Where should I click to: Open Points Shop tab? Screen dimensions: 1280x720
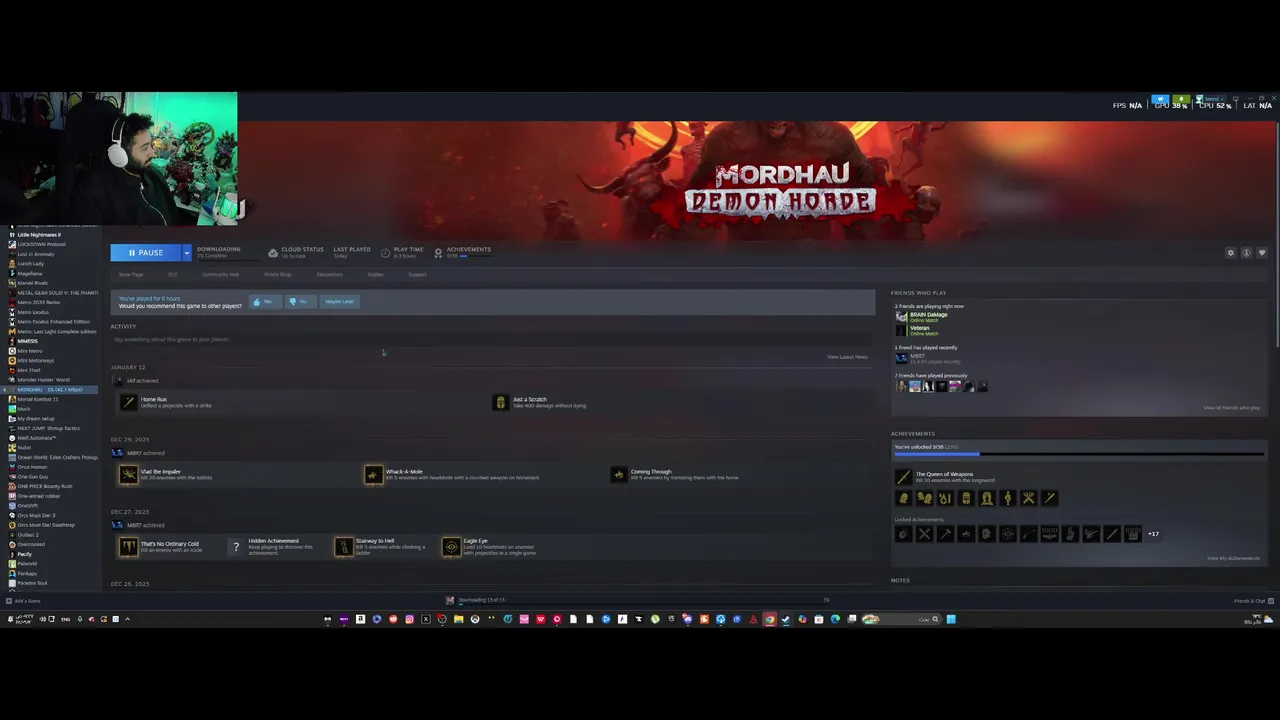(x=278, y=274)
